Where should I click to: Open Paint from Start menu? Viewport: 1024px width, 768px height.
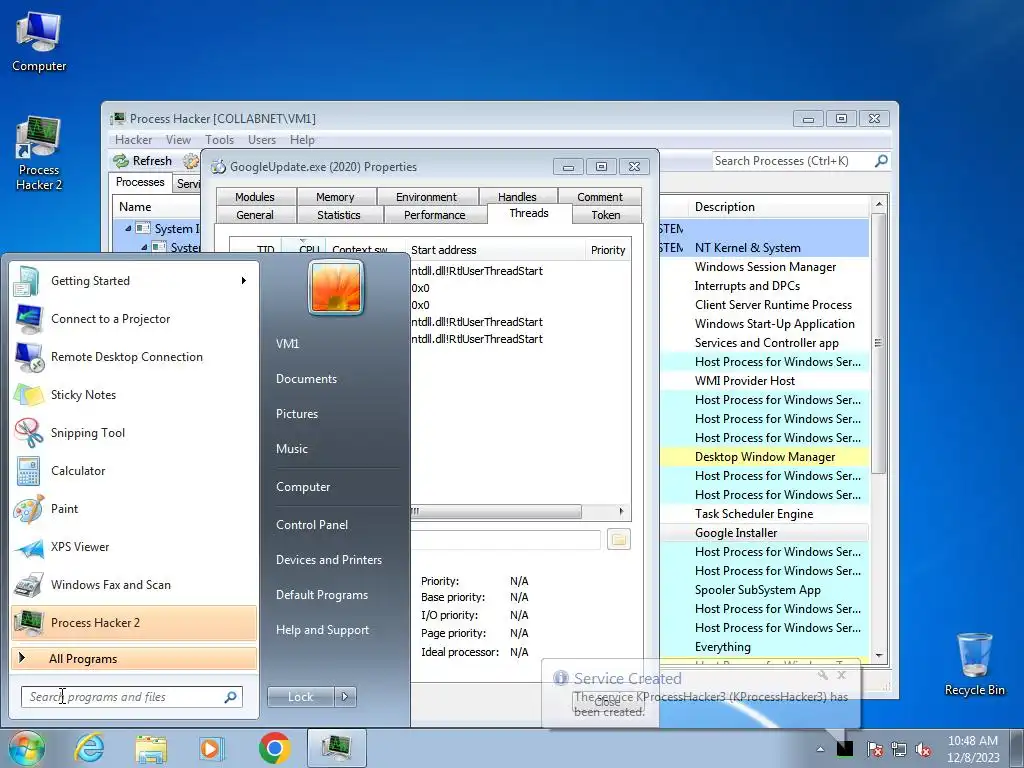pos(134,509)
